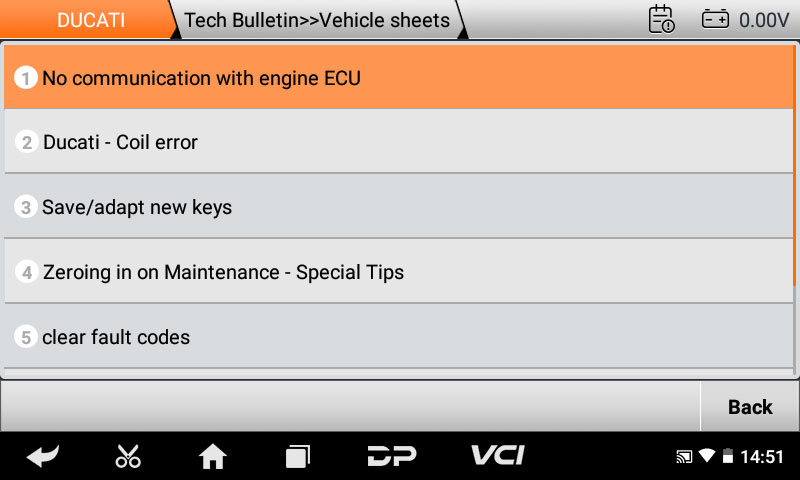
Task: Select the DUCATI tab
Action: click(x=90, y=20)
